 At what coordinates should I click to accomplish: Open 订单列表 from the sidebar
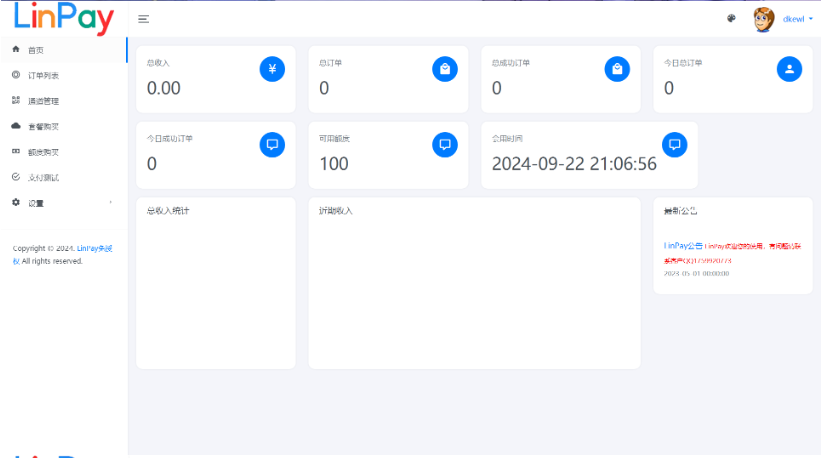pos(43,75)
